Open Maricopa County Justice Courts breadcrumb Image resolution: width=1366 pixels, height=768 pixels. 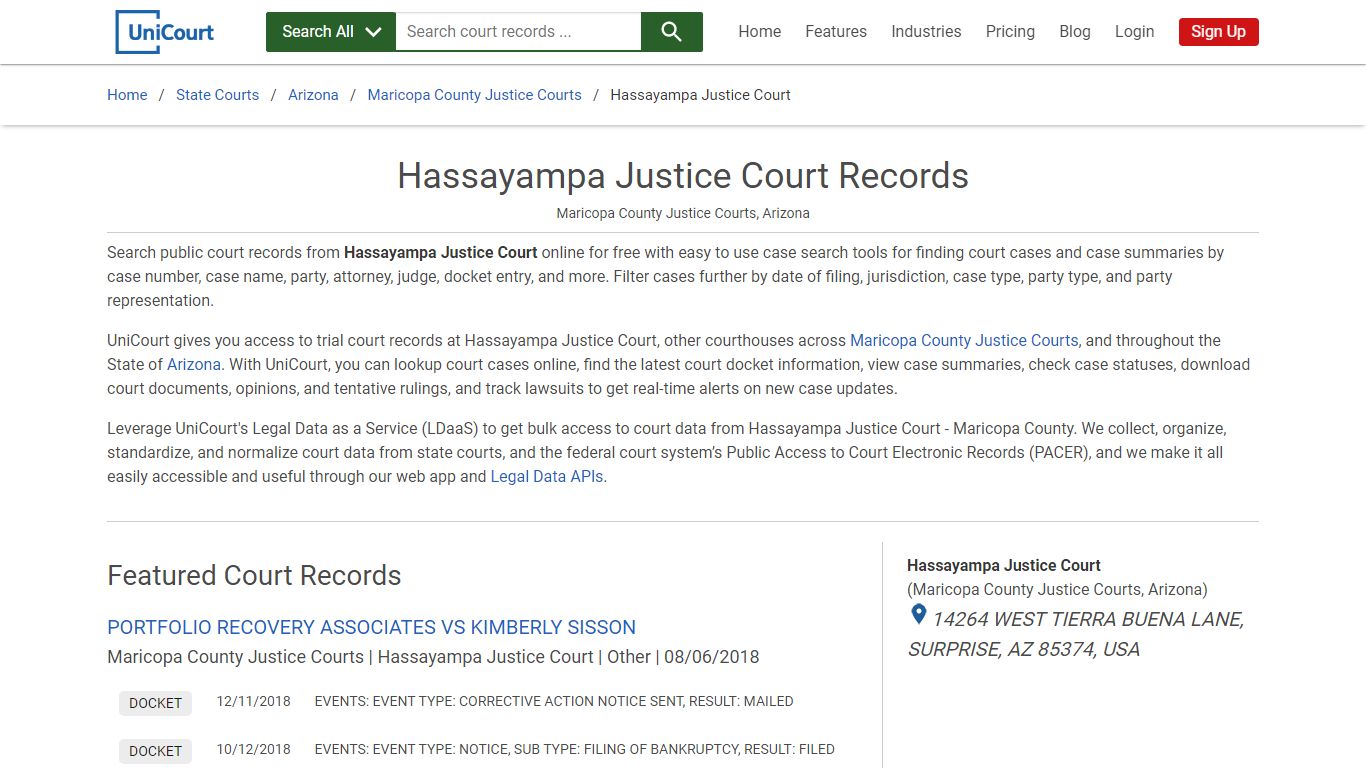[474, 95]
